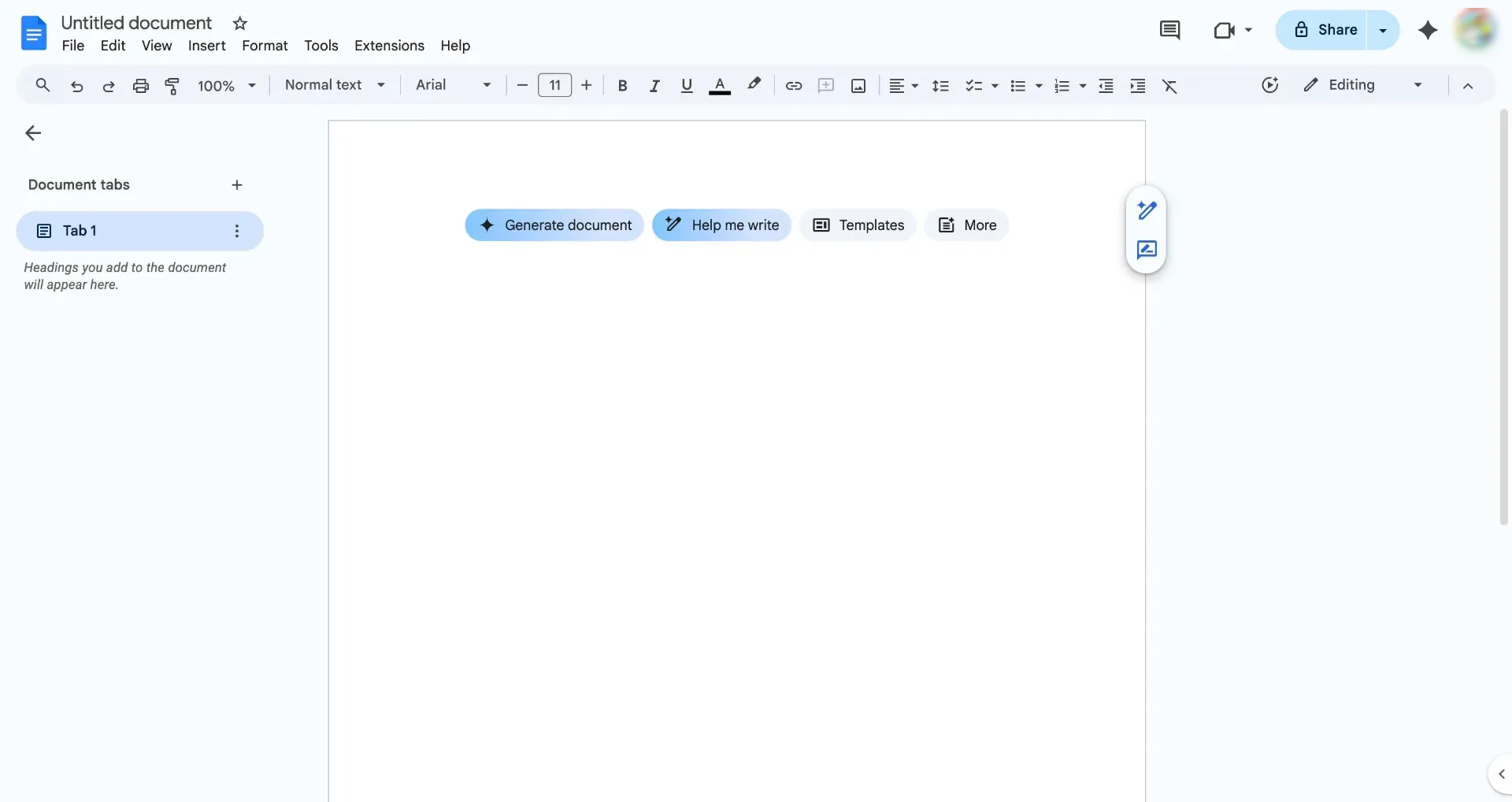
Task: Open comment history icon
Action: pos(1169,30)
